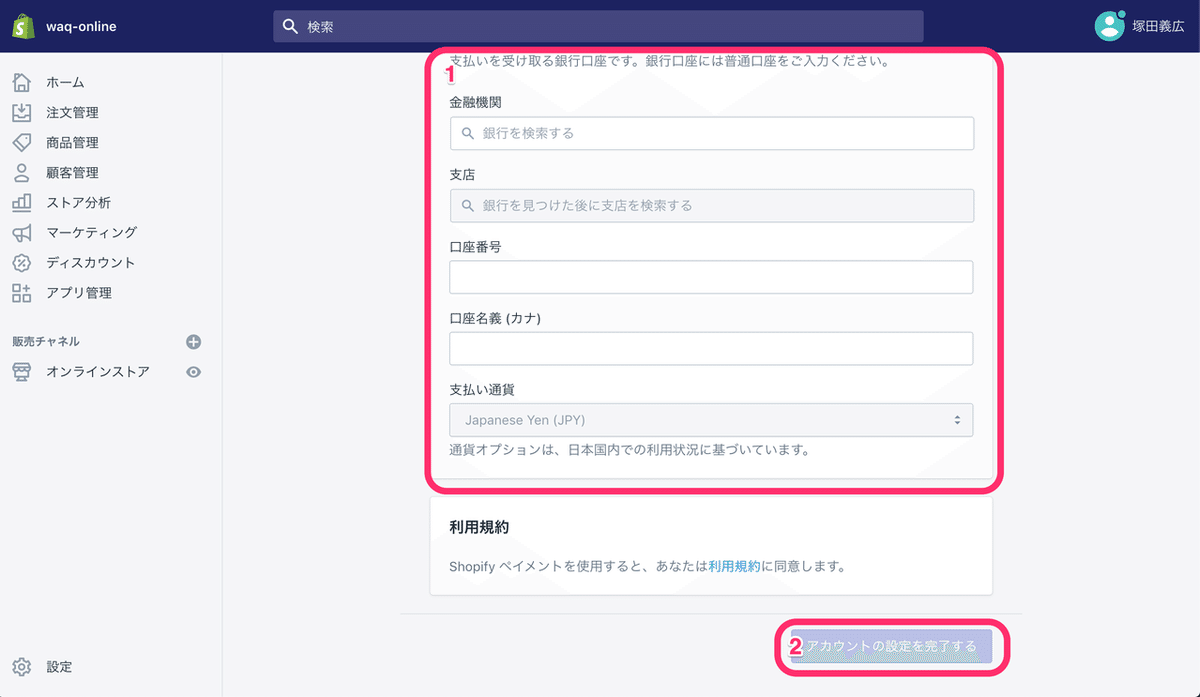Open アプリ管理 app management

click(x=70, y=292)
